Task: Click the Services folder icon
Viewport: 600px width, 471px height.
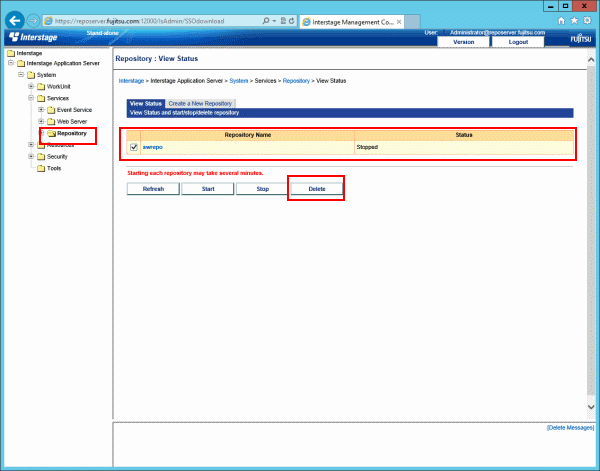Action: pos(41,98)
